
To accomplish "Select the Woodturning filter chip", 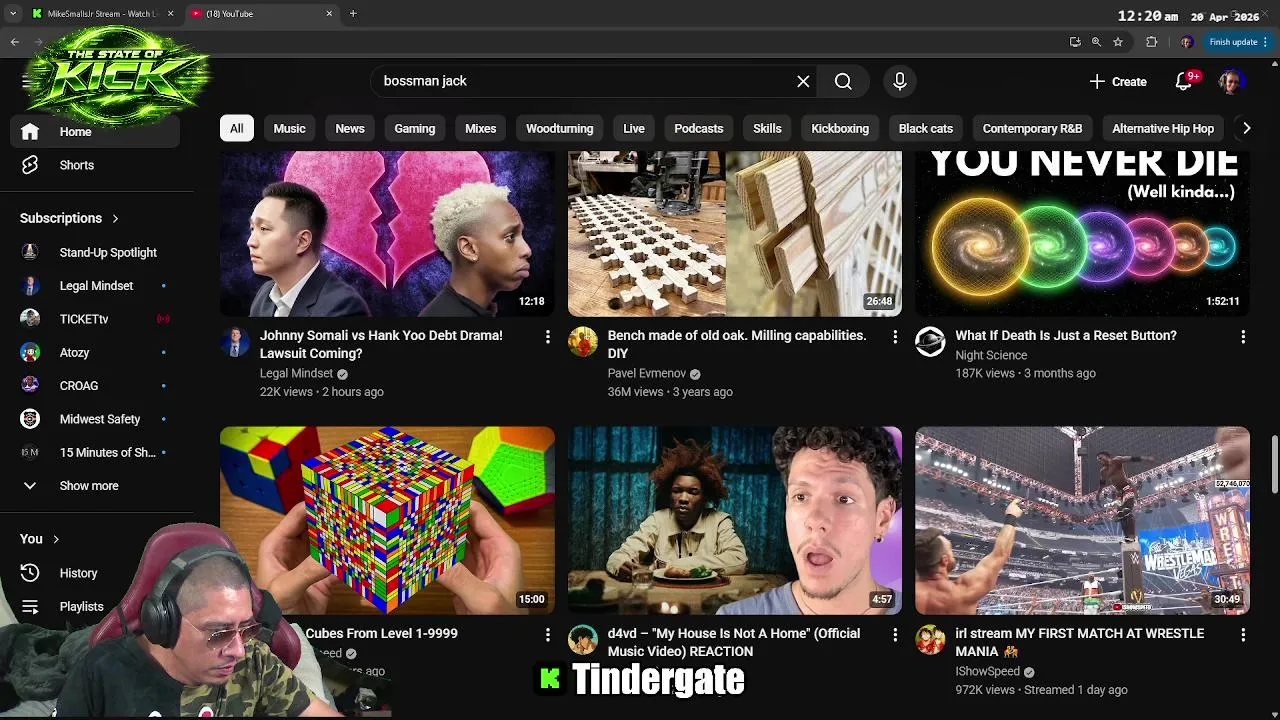I will (560, 128).
